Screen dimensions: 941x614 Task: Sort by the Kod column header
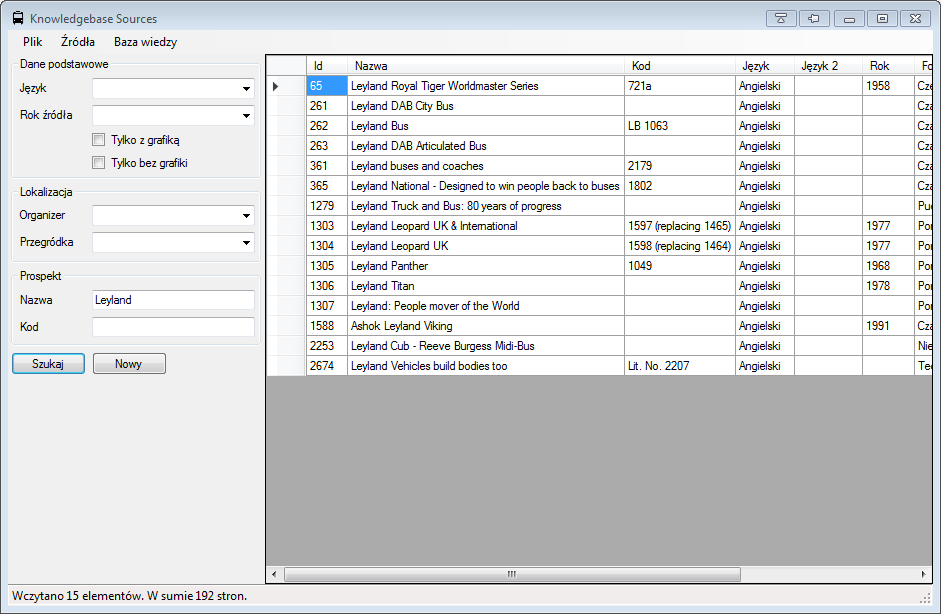[x=679, y=65]
